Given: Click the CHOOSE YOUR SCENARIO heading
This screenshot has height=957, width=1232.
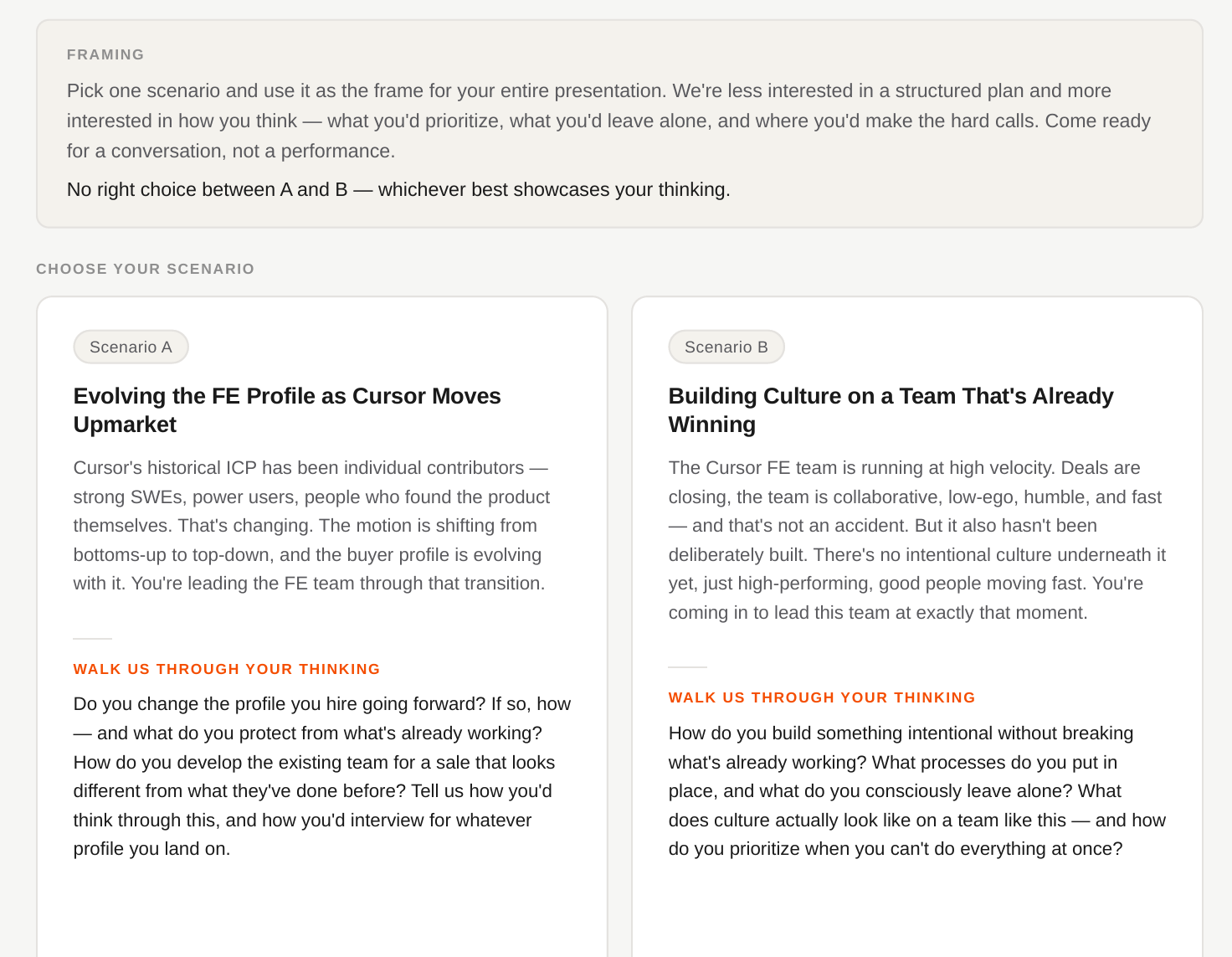Looking at the screenshot, I should [145, 269].
